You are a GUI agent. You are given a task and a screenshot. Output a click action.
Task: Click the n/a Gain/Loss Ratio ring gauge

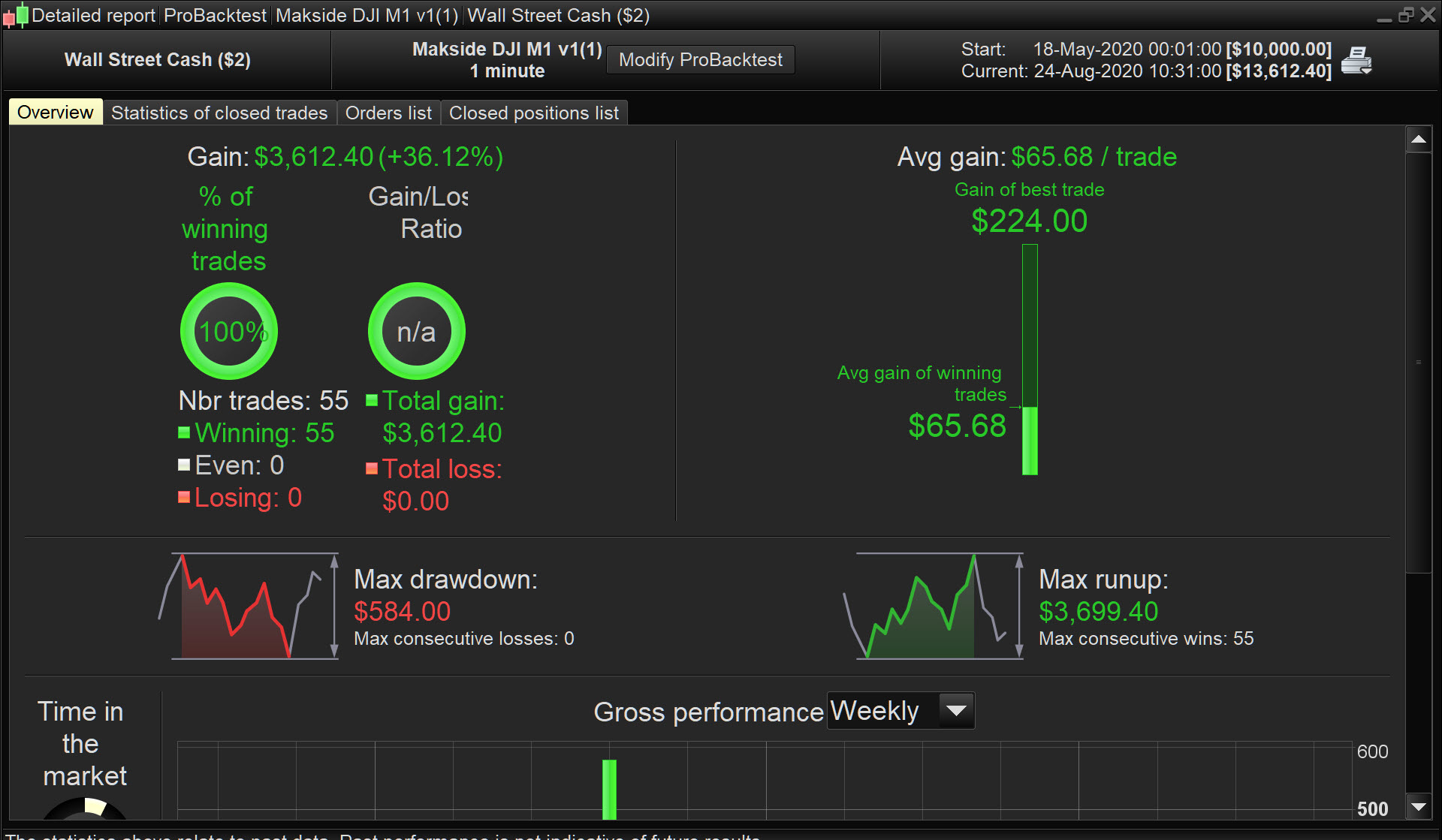[417, 331]
